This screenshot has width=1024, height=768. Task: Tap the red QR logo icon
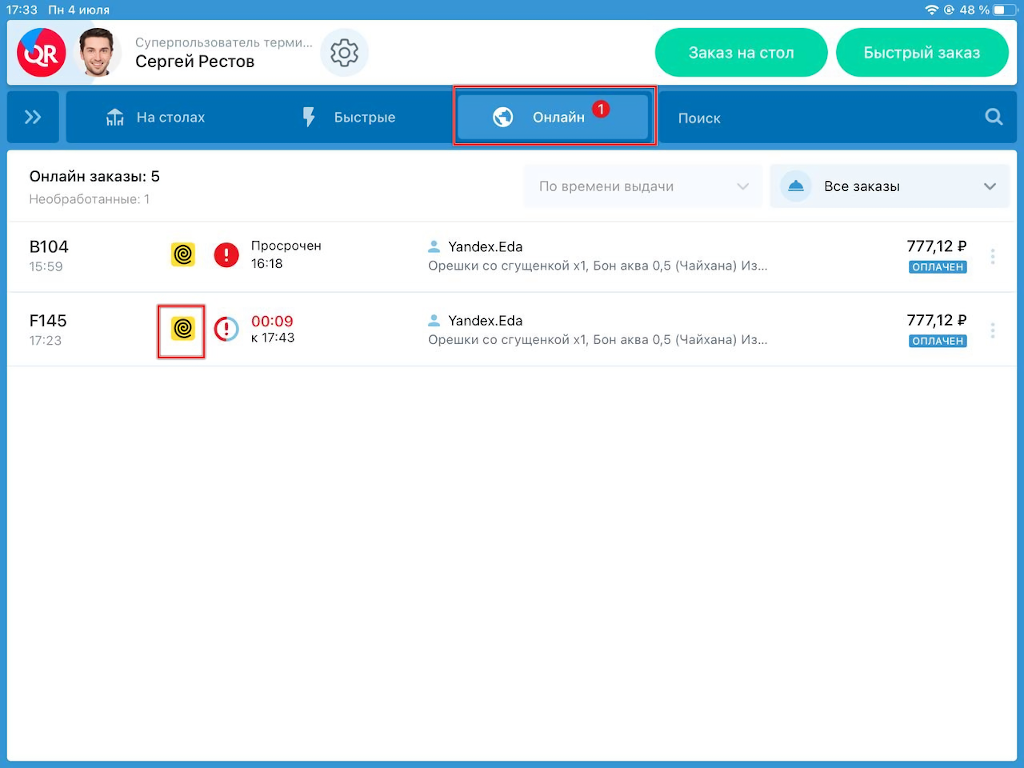(x=41, y=53)
